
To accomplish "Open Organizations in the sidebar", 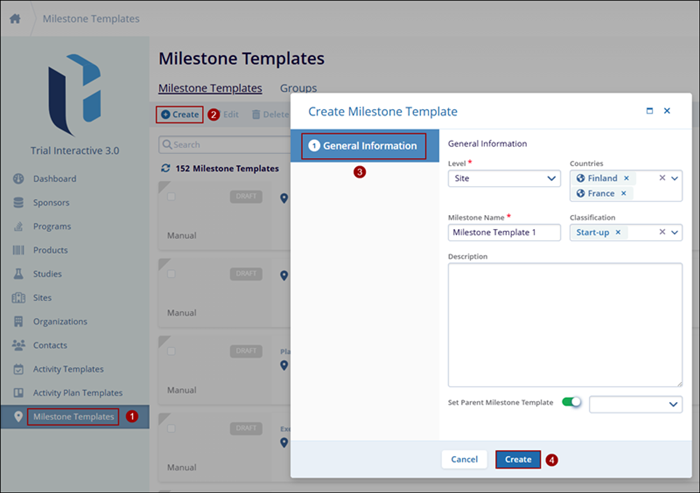I will [60, 322].
